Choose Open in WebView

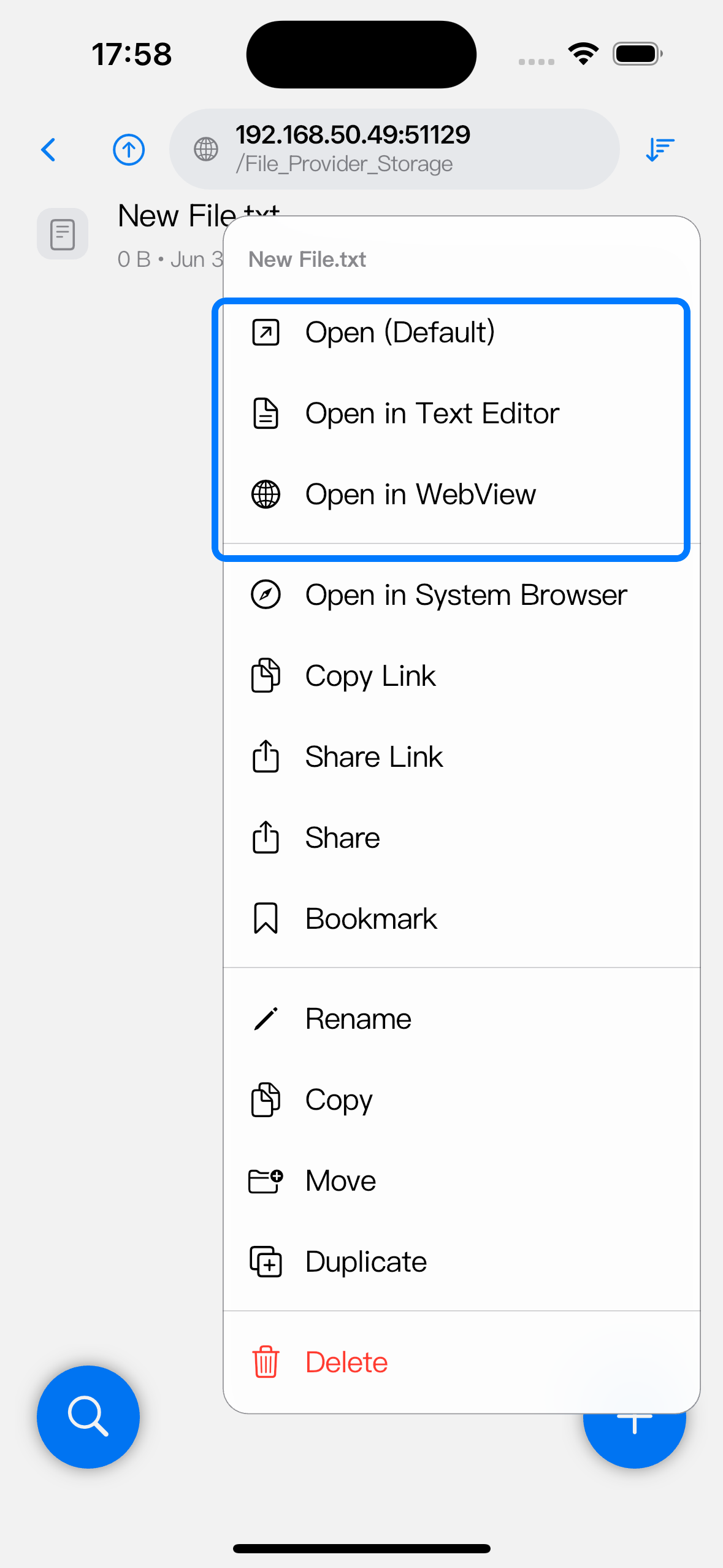click(x=461, y=494)
